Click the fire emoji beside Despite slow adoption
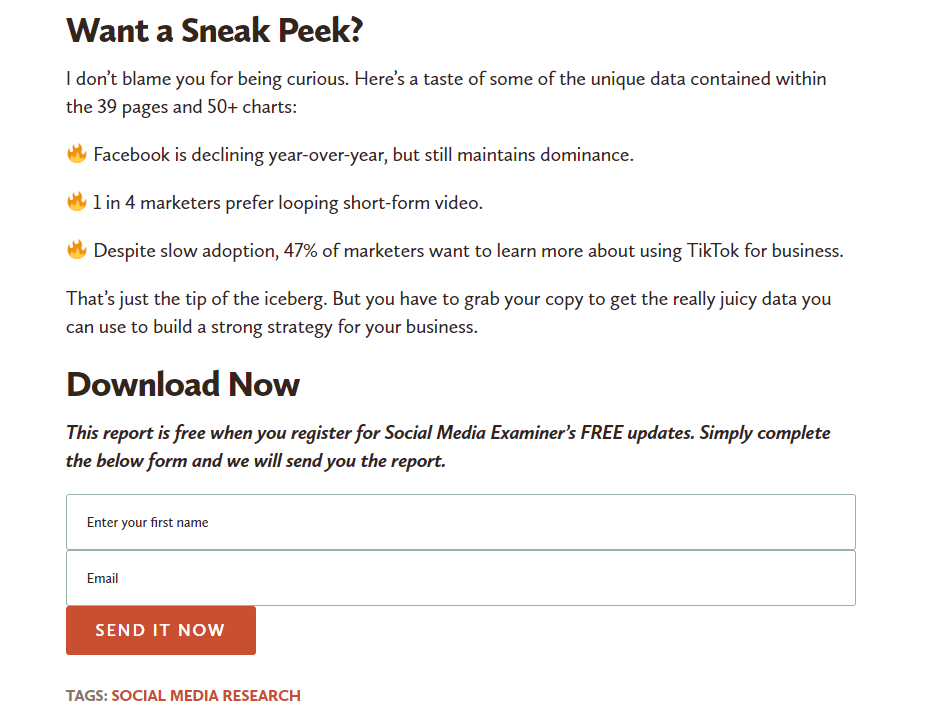The width and height of the screenshot is (928, 728). tap(77, 250)
